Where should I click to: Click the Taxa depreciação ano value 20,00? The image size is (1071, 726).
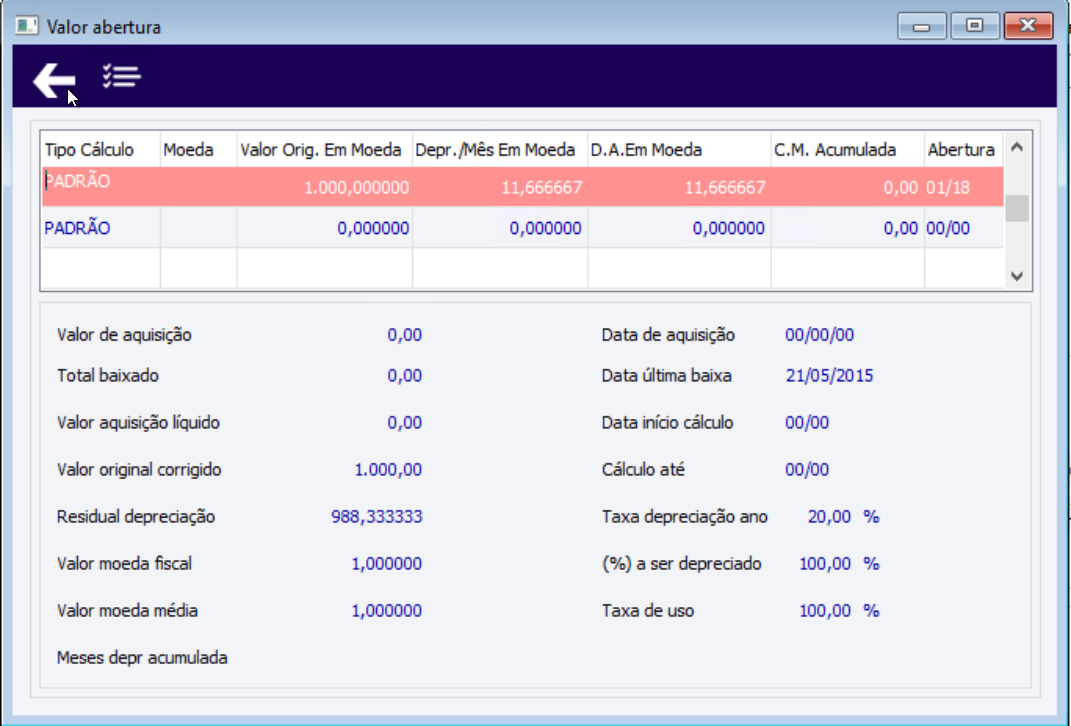pyautogui.click(x=829, y=516)
